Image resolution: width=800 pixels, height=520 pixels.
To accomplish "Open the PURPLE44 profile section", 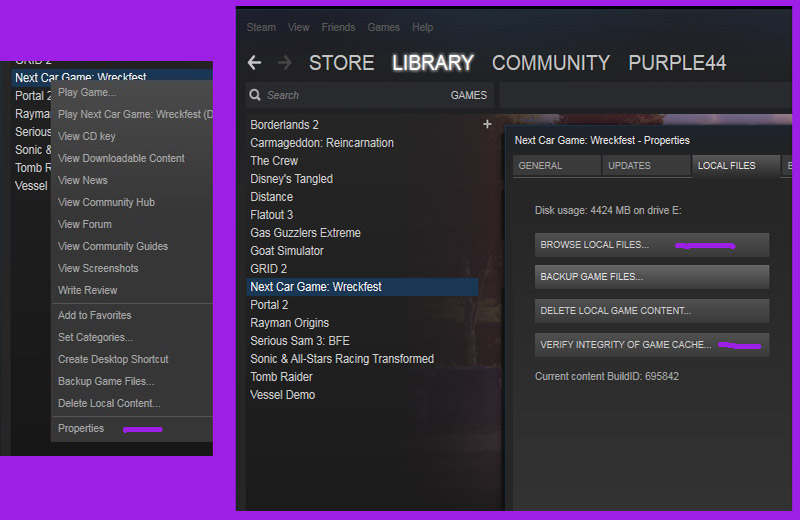I will [x=677, y=63].
